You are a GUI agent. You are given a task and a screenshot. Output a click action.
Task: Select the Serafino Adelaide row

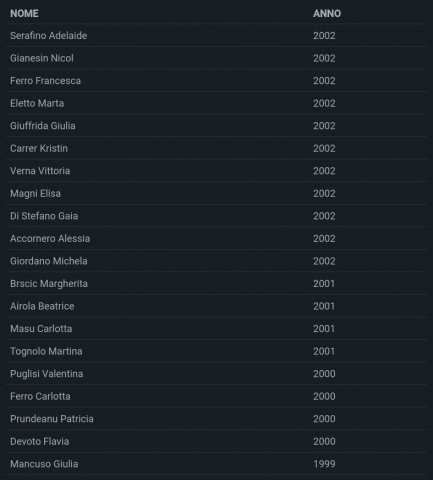pyautogui.click(x=217, y=35)
